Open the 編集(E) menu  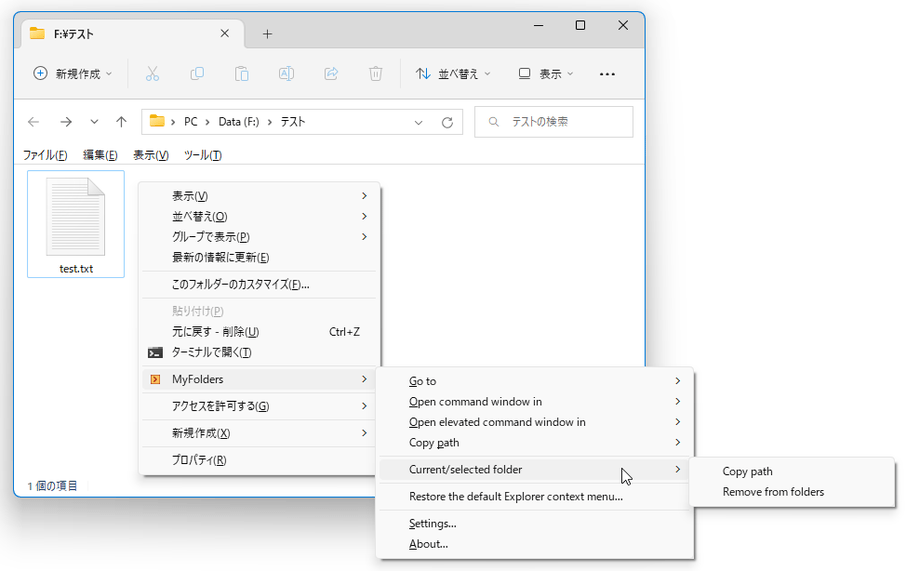pos(100,155)
